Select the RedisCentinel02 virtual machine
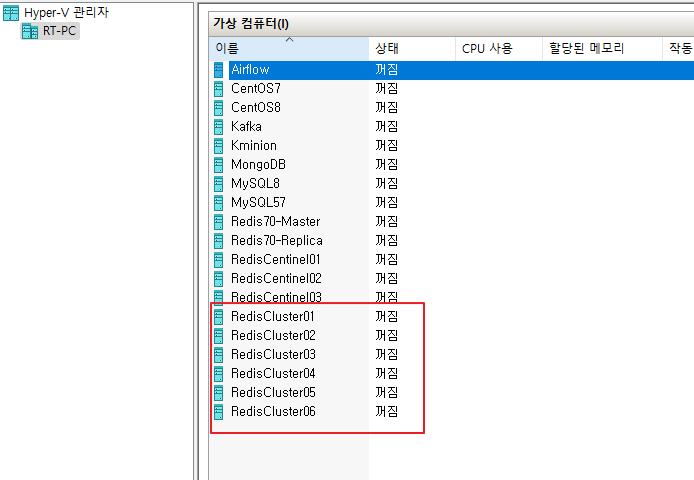This screenshot has width=694, height=480. tap(276, 279)
